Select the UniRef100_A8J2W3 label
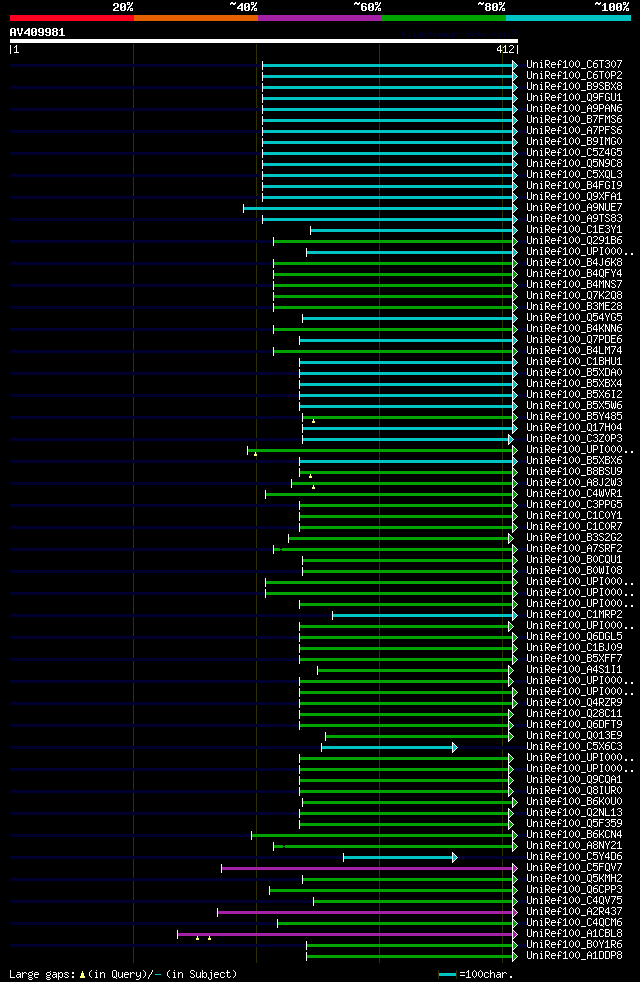Viewport: 640px width, 982px height. point(574,483)
